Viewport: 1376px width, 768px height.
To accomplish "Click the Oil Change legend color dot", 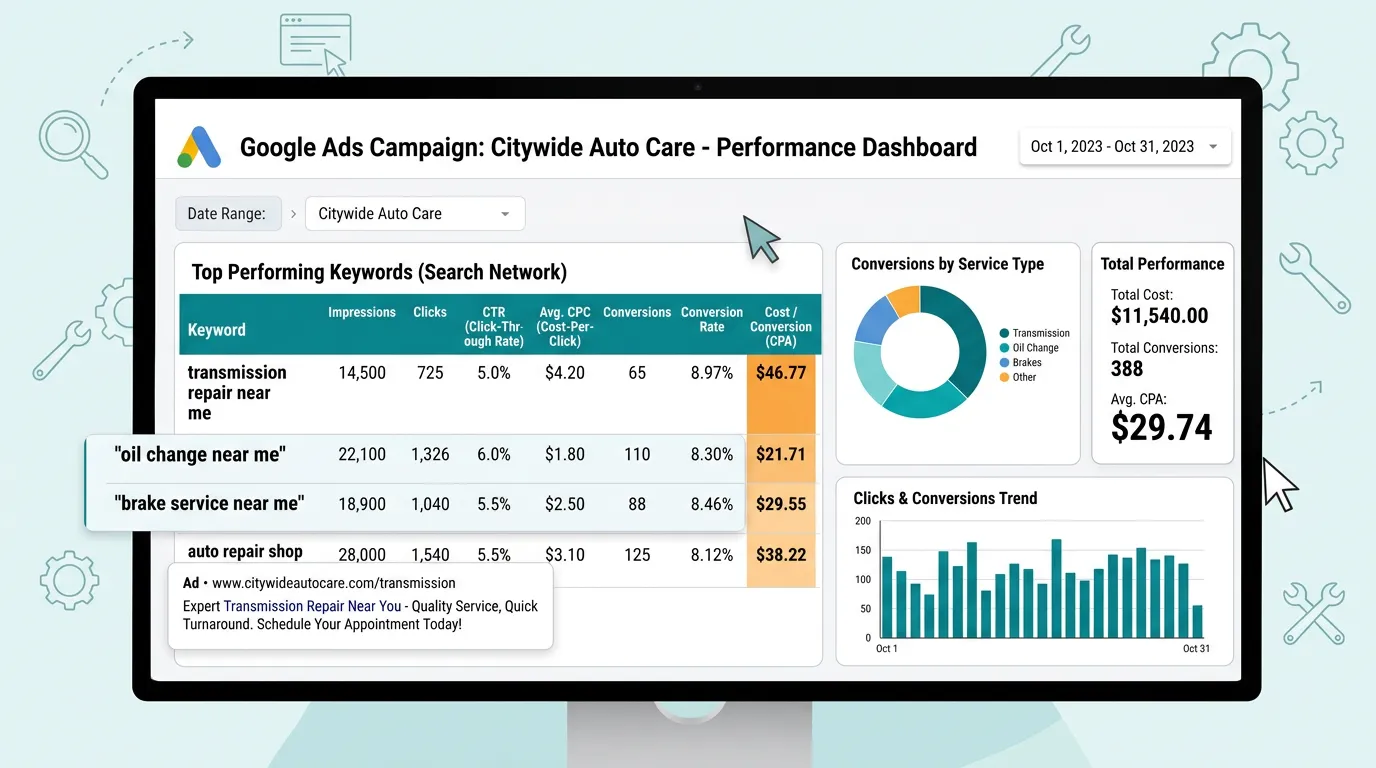I will coord(1004,348).
